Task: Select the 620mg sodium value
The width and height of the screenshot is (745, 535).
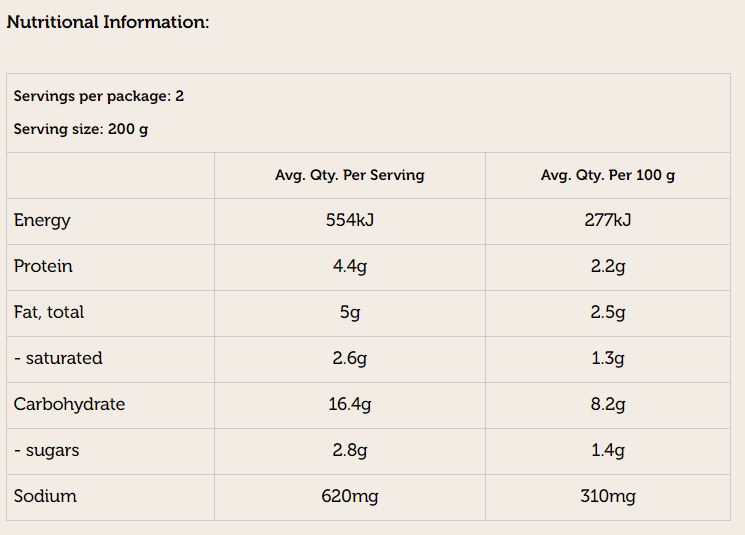Action: click(349, 496)
